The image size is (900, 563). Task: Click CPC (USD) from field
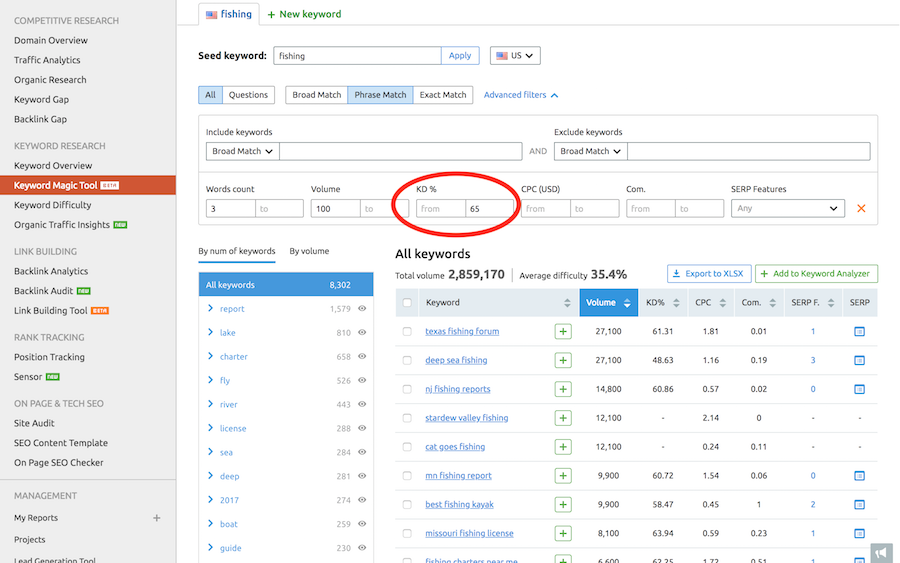click(545, 208)
